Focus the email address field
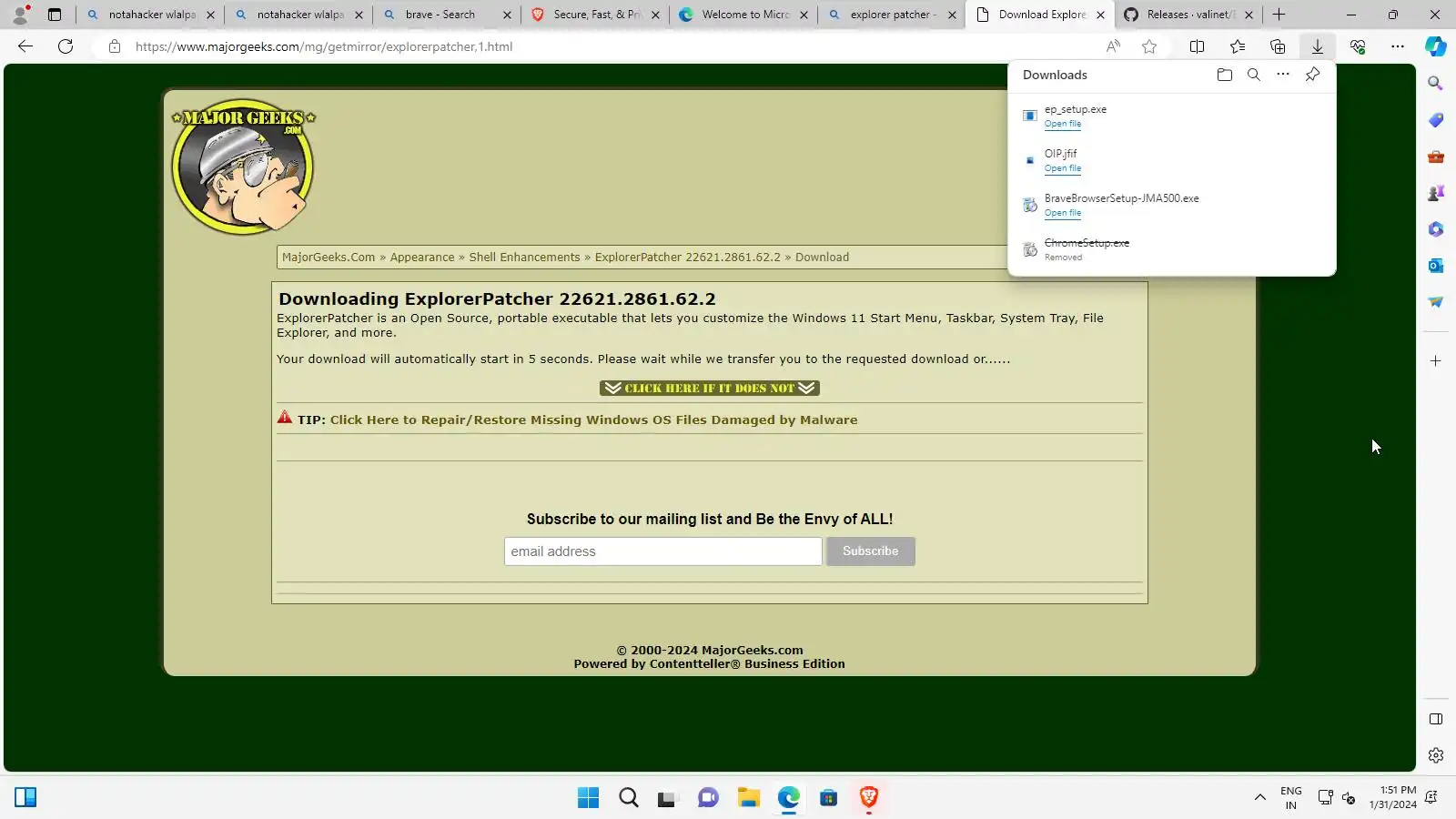This screenshot has width=1456, height=819. tap(662, 551)
